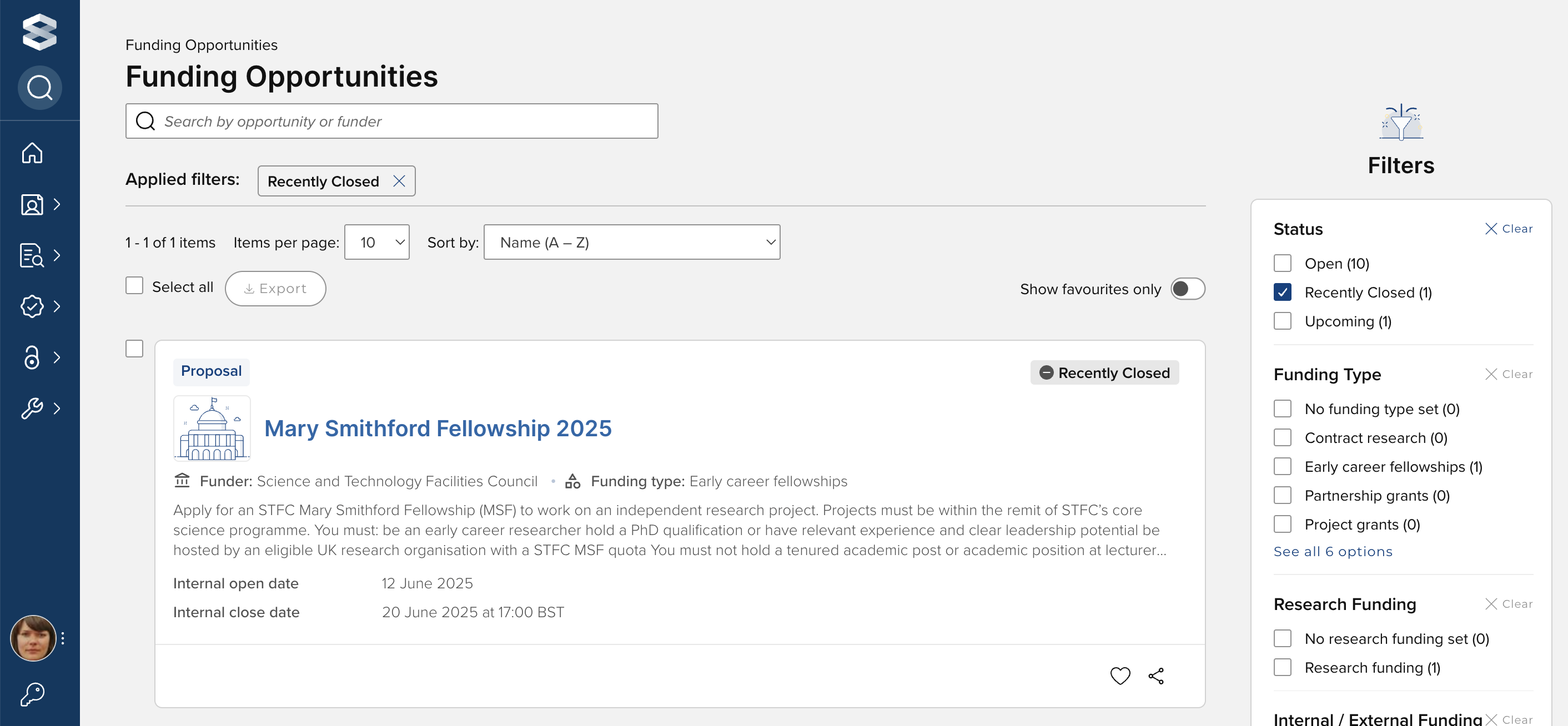Screen dimensions: 1568x726
Task: Click the key icon at the sidebar bottom
Action: pyautogui.click(x=32, y=694)
